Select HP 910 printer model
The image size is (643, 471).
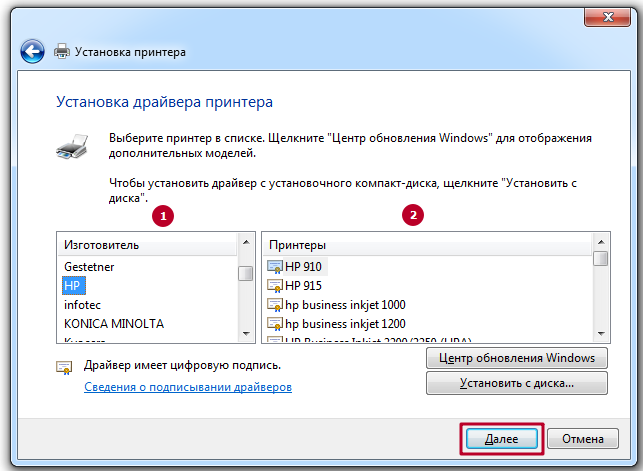[x=303, y=267]
